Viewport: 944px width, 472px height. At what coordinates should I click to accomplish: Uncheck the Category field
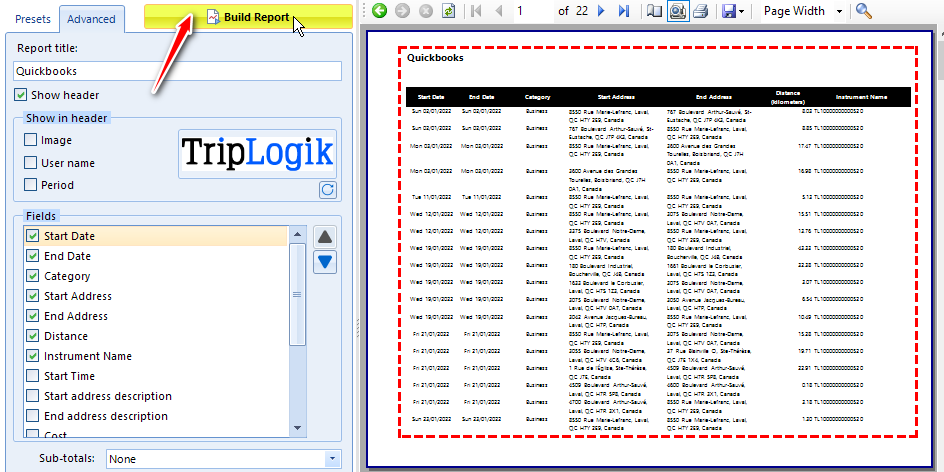tap(33, 276)
